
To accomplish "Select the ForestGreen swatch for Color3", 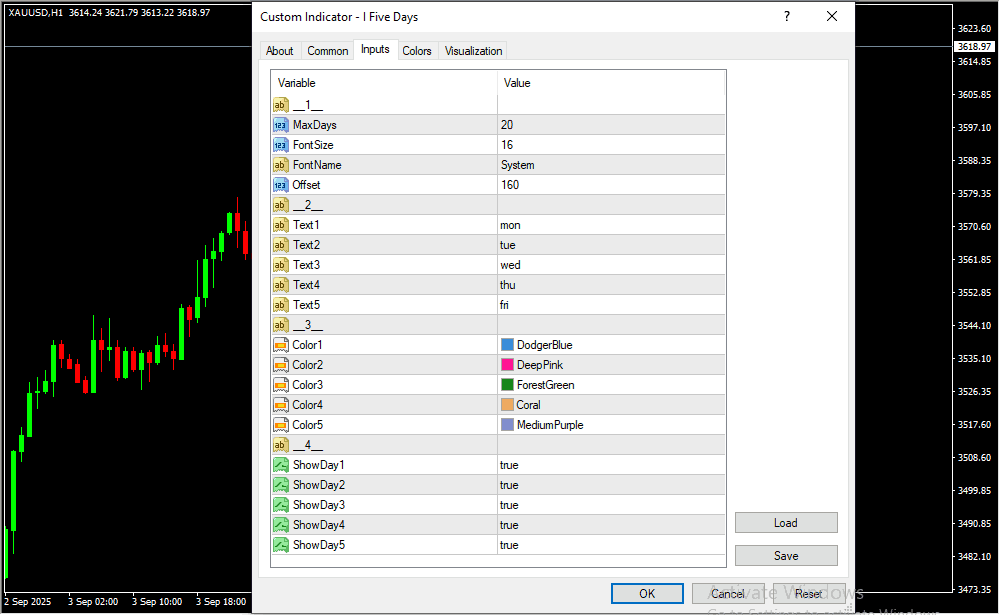I will pyautogui.click(x=507, y=385).
